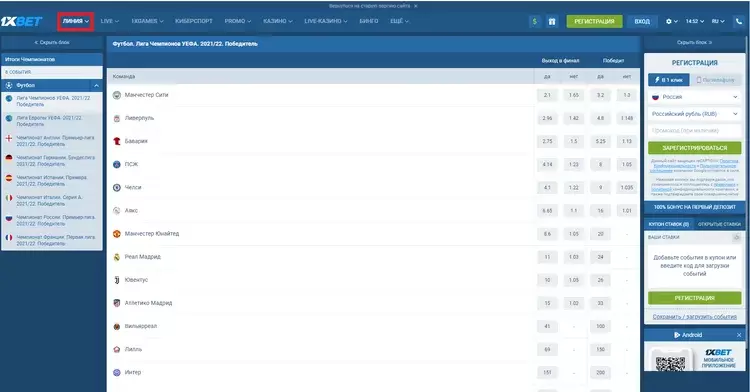
Task: Switch to По телефону registration tab
Action: coord(716,80)
